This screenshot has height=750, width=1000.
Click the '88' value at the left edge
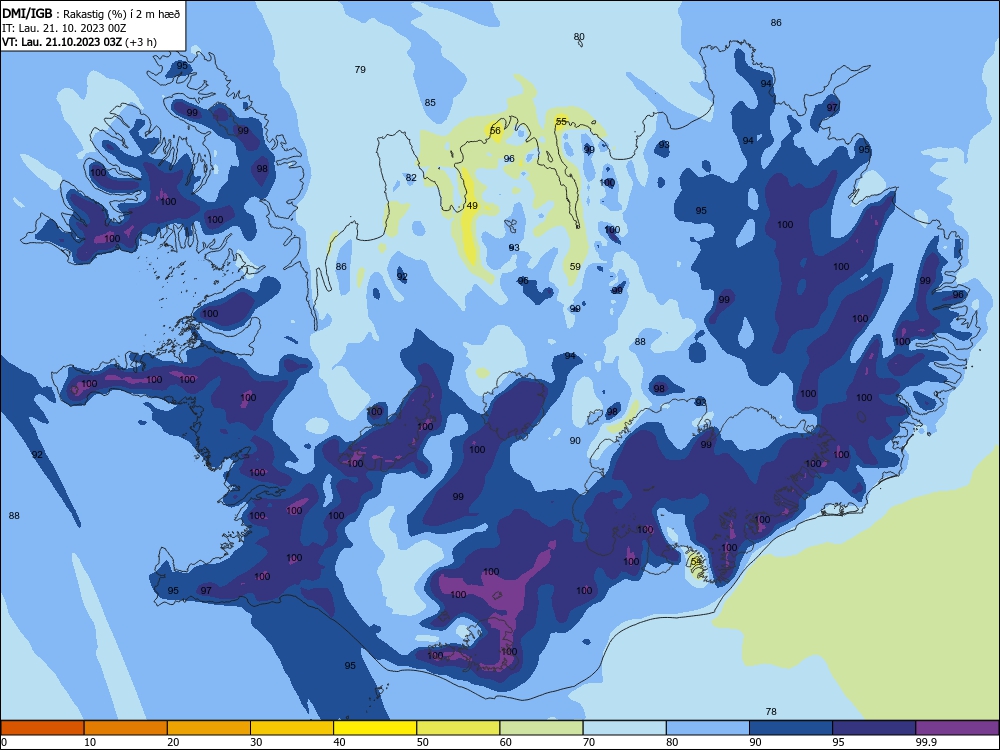(15, 515)
